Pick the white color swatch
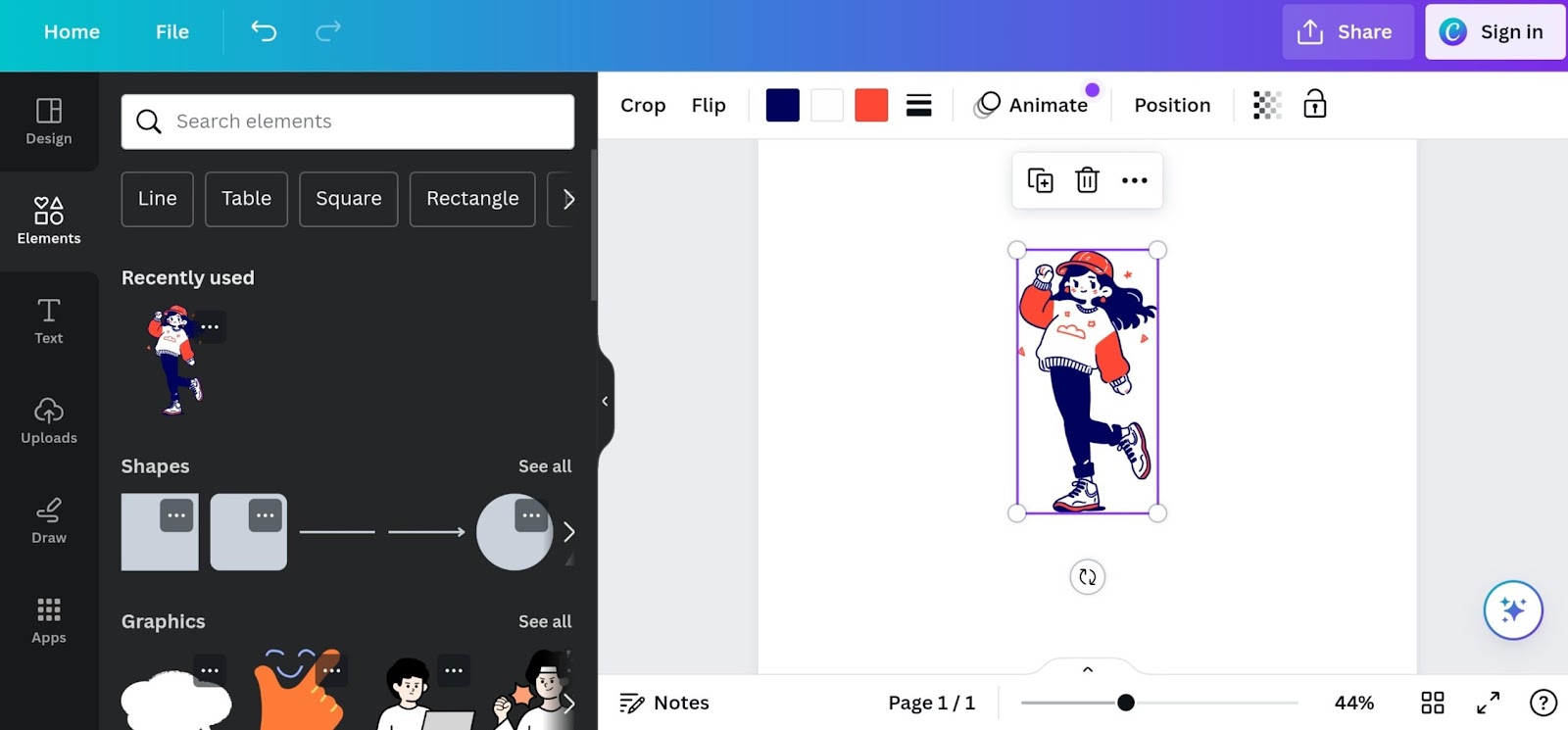The image size is (1568, 730). tap(827, 105)
